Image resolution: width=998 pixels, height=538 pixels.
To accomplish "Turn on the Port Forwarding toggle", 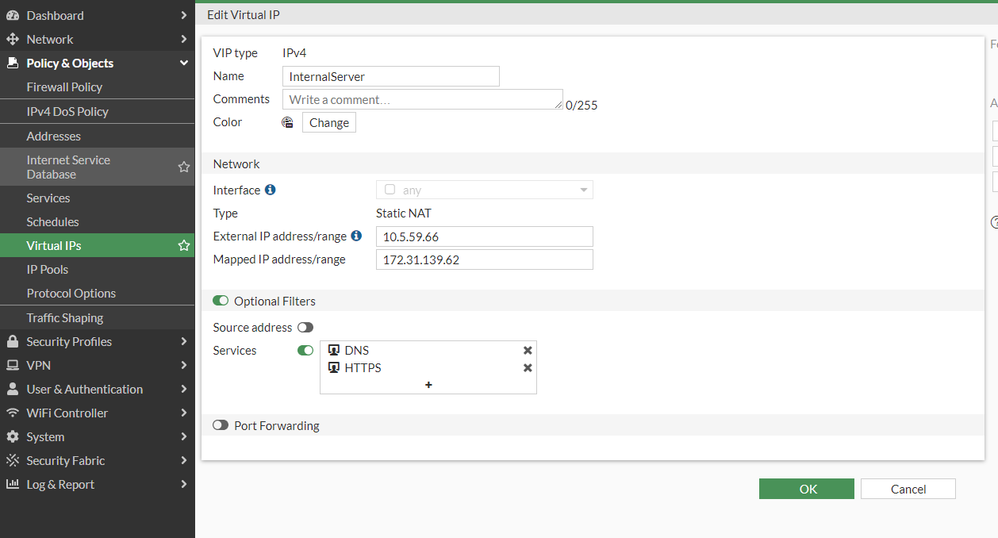I will coord(221,425).
